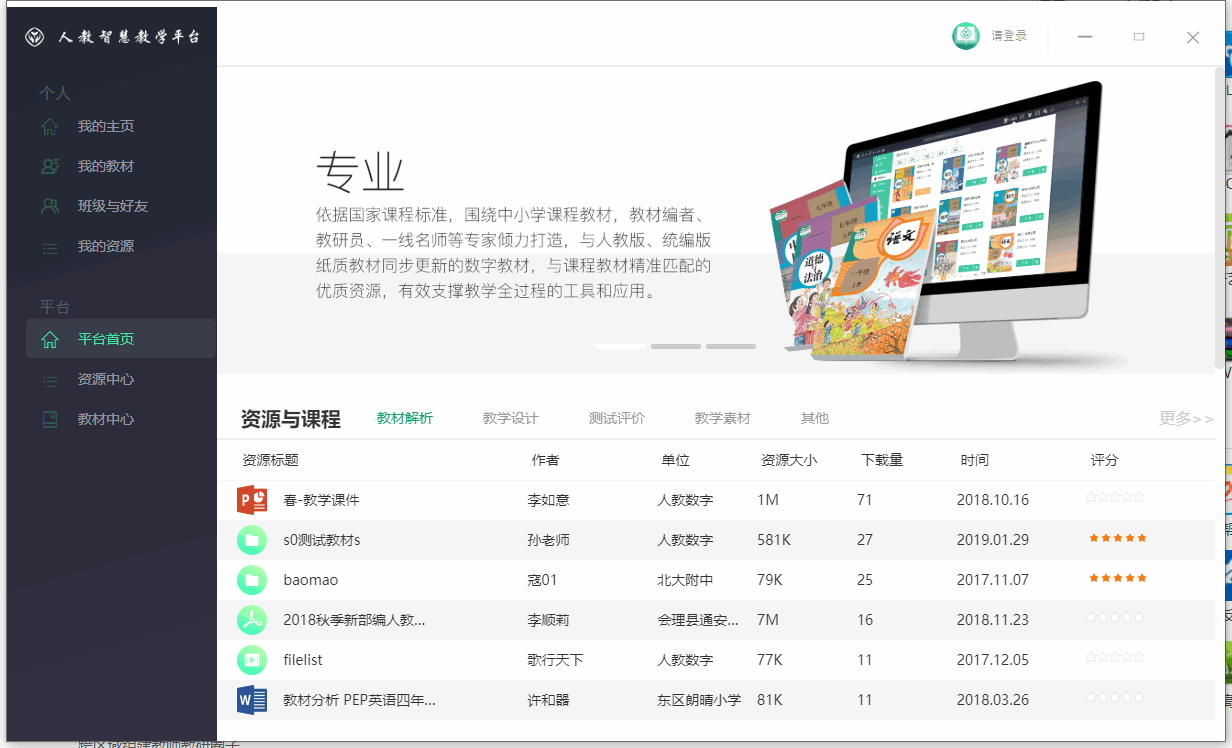
Task: Click star rating of baomao
Action: [1118, 578]
